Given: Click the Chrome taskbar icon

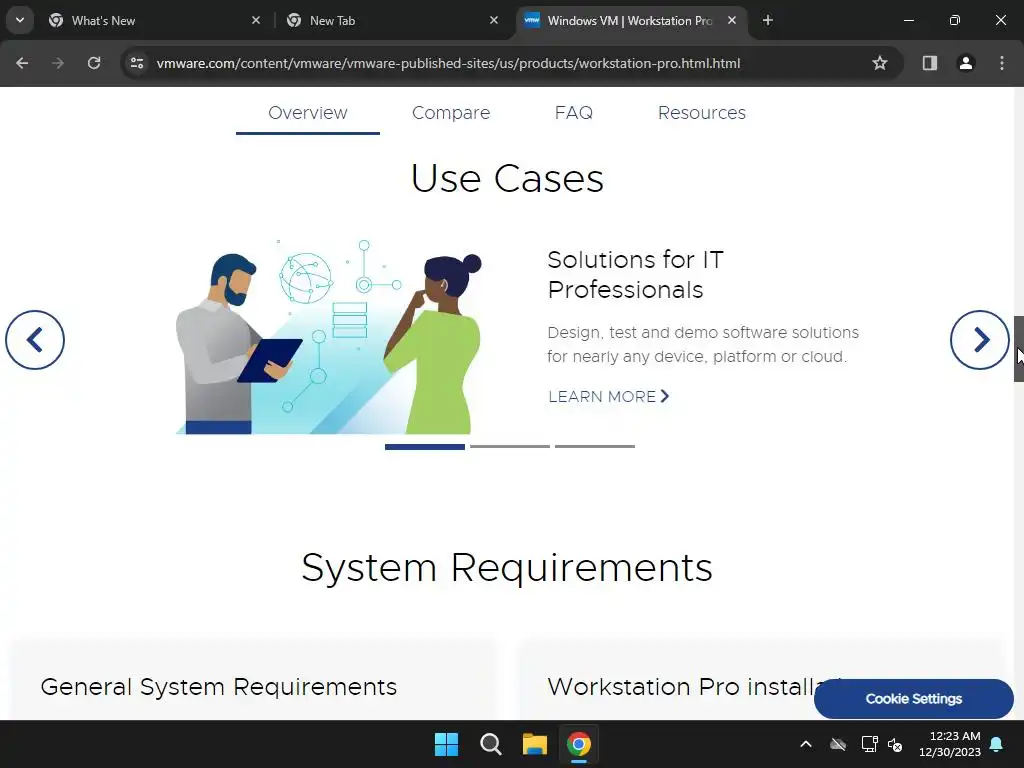Looking at the screenshot, I should (x=579, y=744).
